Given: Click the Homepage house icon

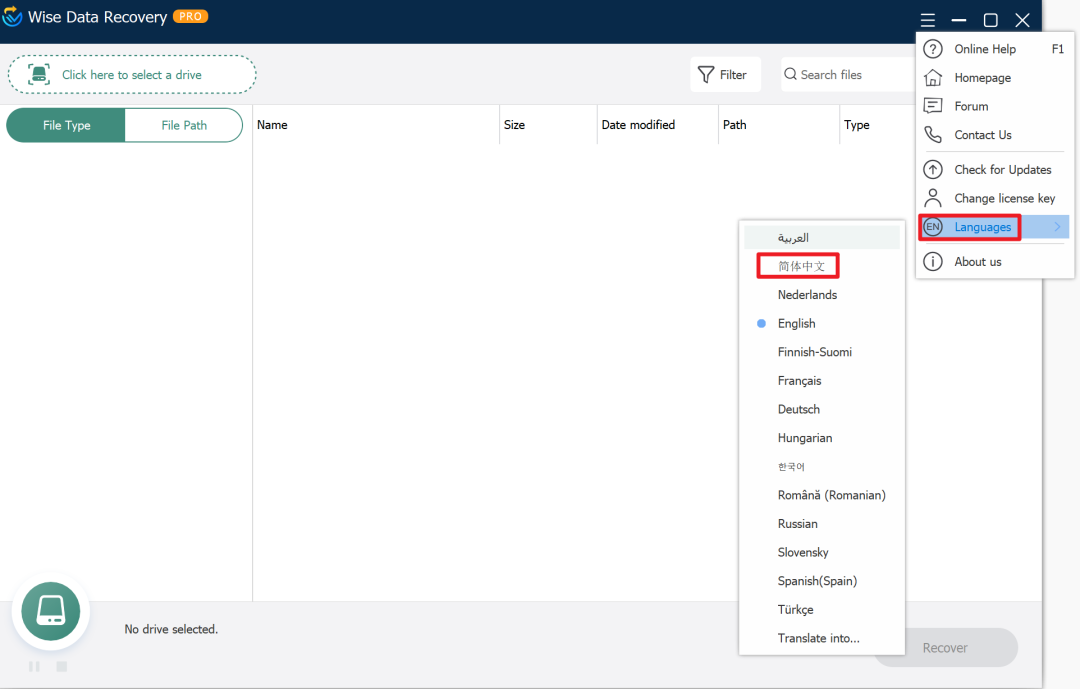Looking at the screenshot, I should click(933, 78).
